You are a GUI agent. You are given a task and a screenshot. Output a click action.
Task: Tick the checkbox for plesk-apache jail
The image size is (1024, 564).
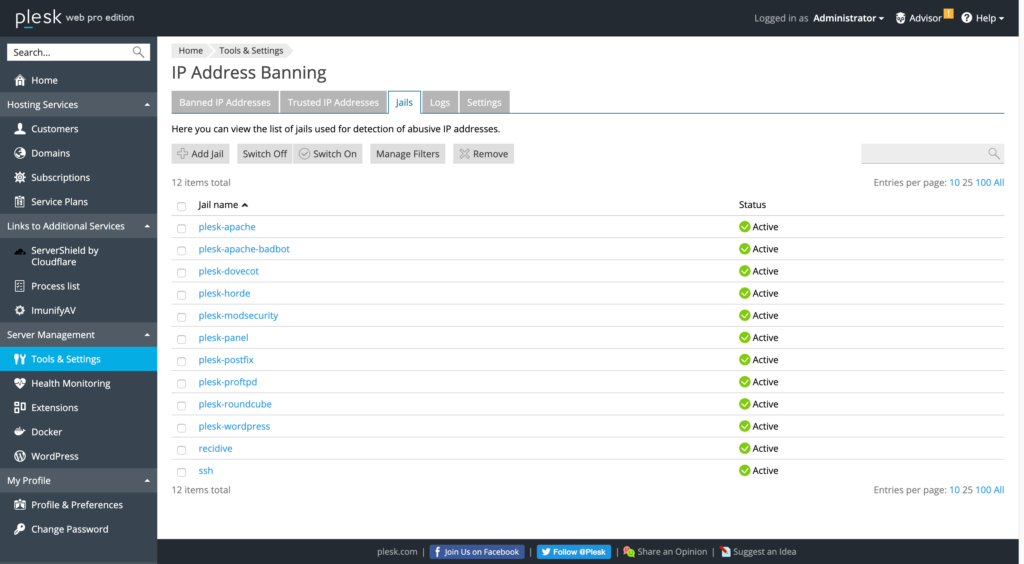[182, 228]
